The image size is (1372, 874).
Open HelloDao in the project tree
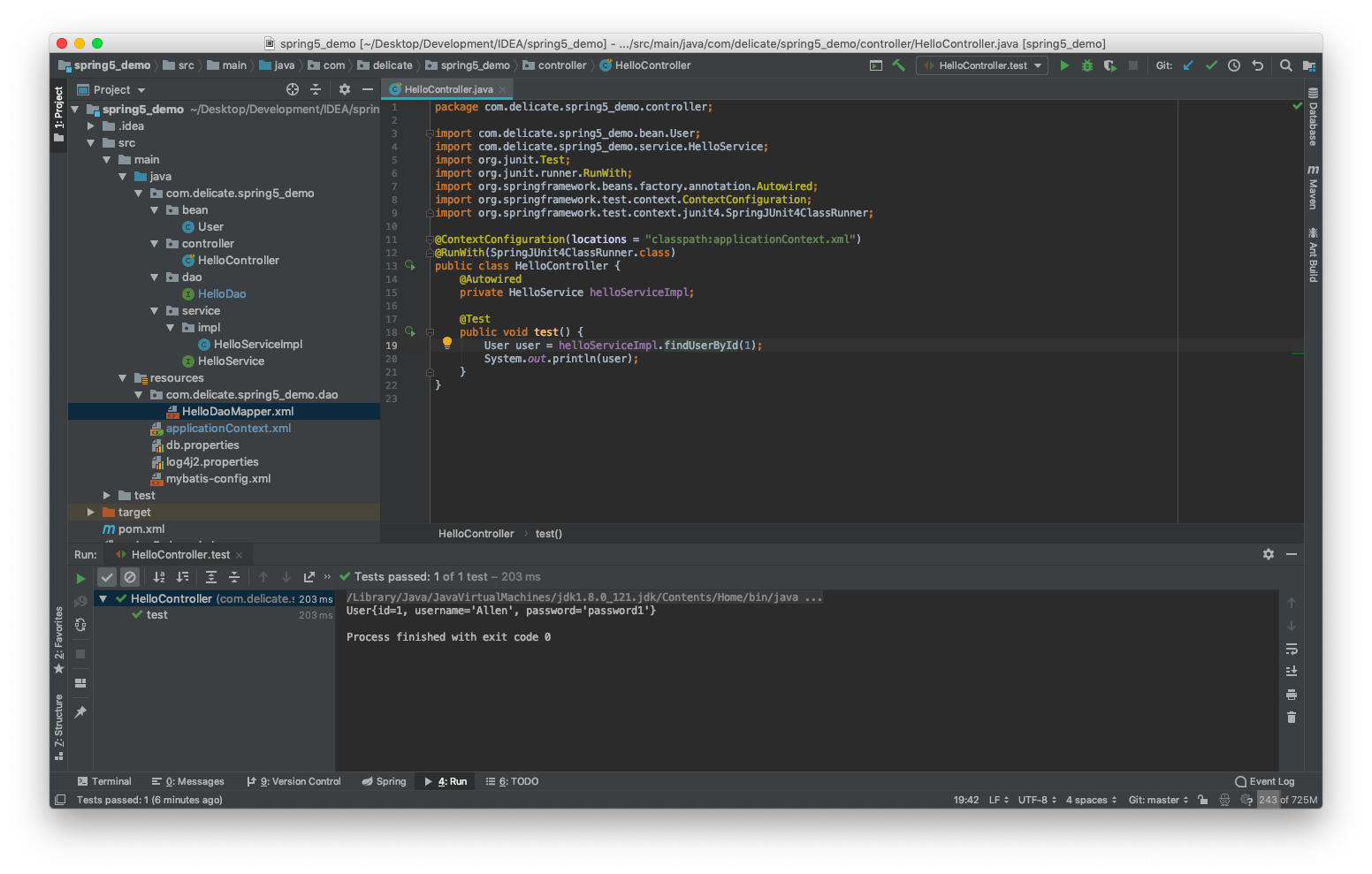[x=222, y=294]
